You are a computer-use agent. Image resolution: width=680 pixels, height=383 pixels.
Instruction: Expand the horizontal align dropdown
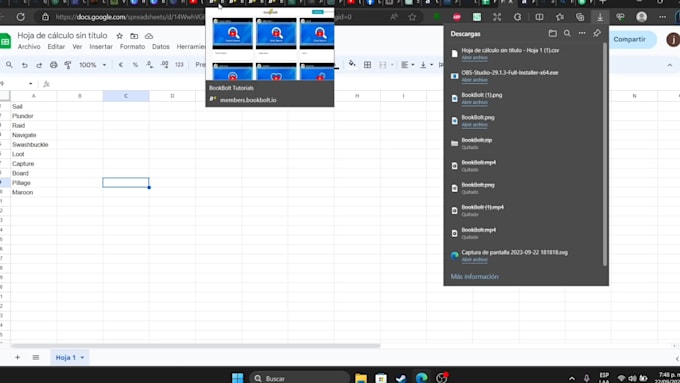click(x=412, y=65)
